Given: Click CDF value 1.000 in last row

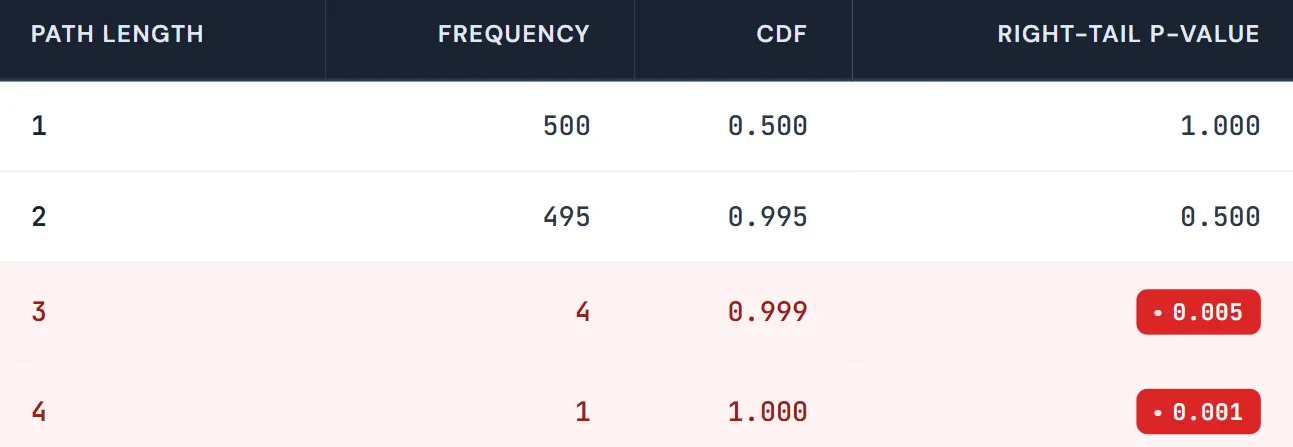Looking at the screenshot, I should click(767, 411).
